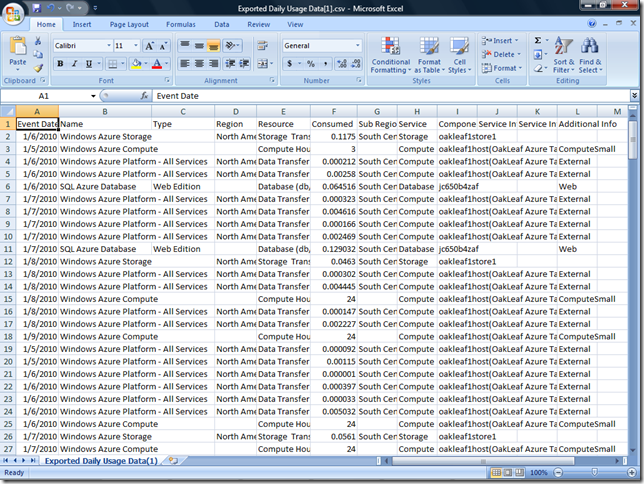The image size is (644, 484).
Task: Toggle the highlighted Bottom Align button
Action: (x=213, y=45)
